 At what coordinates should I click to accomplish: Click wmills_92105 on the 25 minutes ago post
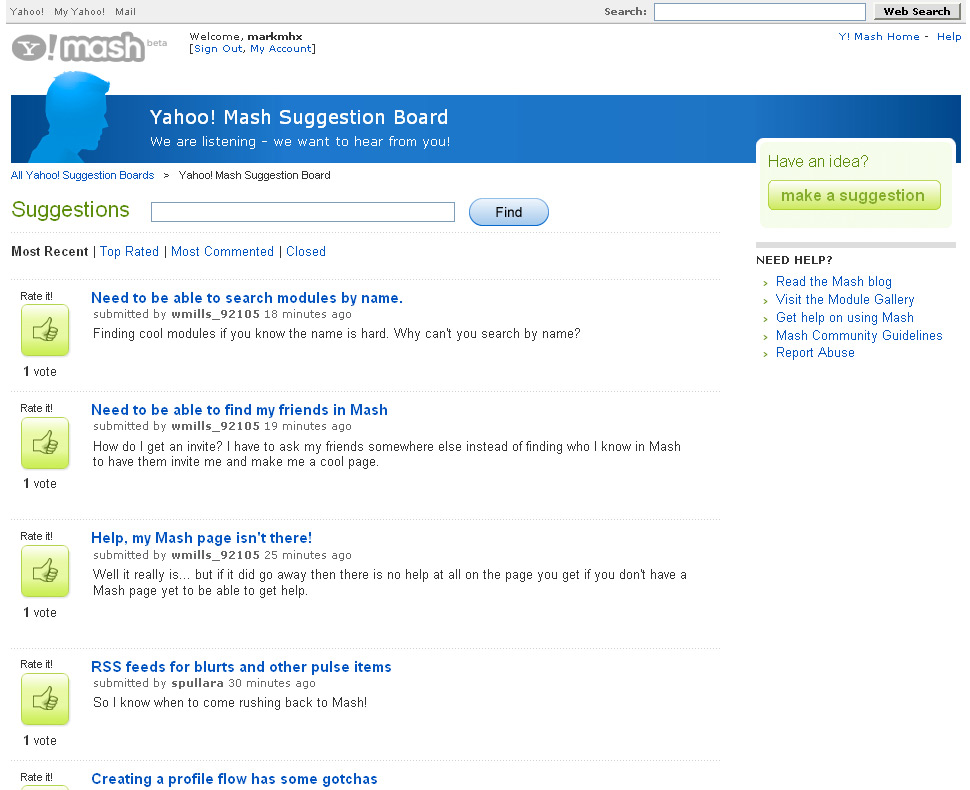pyautogui.click(x=215, y=555)
